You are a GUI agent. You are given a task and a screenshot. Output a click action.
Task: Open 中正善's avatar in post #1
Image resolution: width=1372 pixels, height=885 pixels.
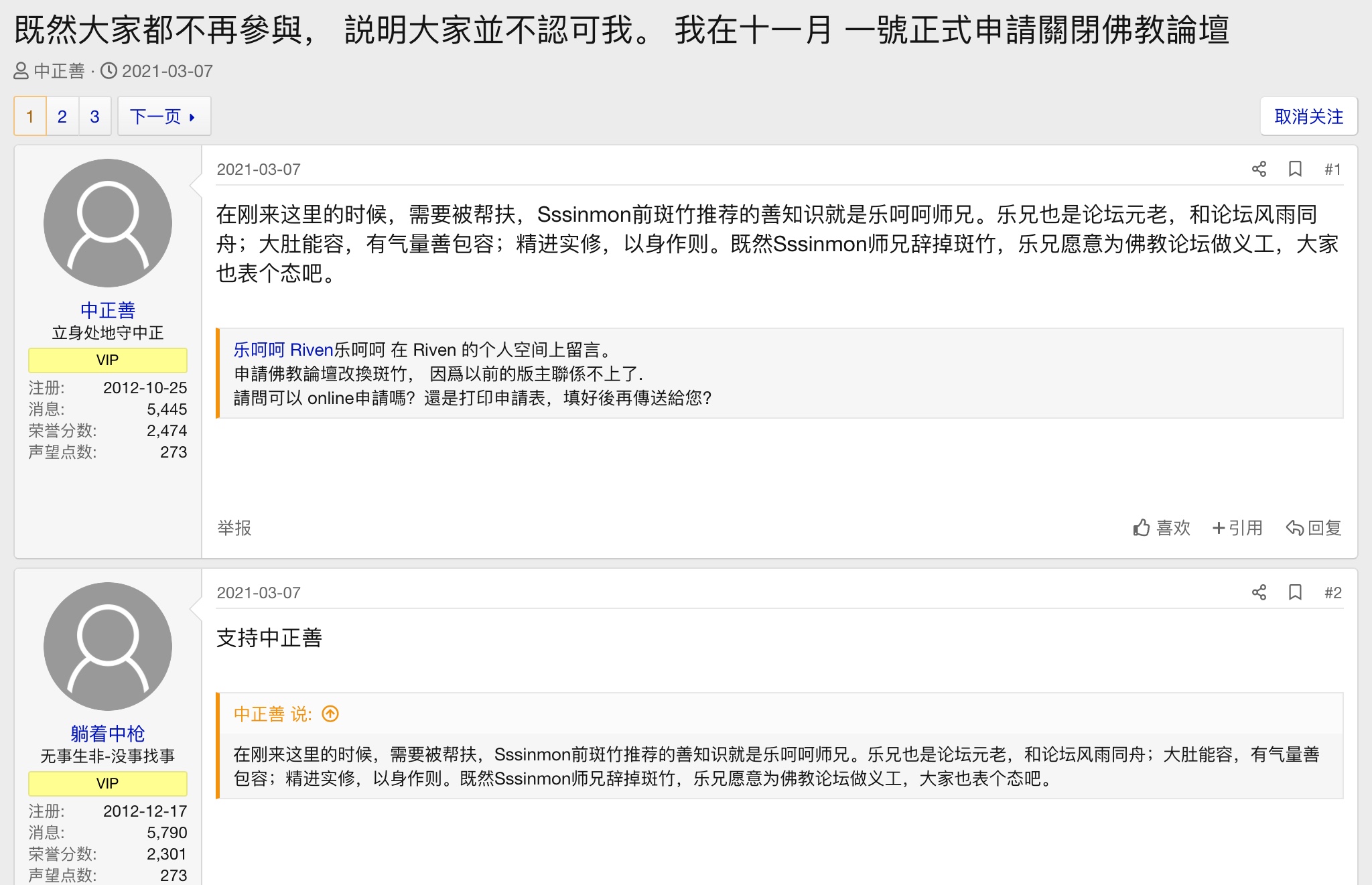point(108,223)
